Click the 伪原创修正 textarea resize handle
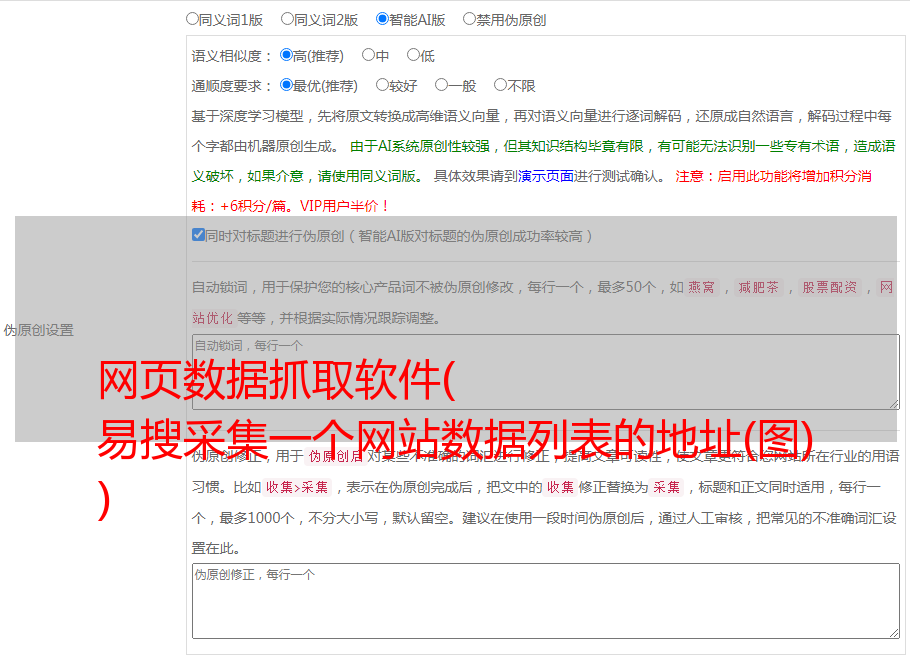 tap(893, 632)
